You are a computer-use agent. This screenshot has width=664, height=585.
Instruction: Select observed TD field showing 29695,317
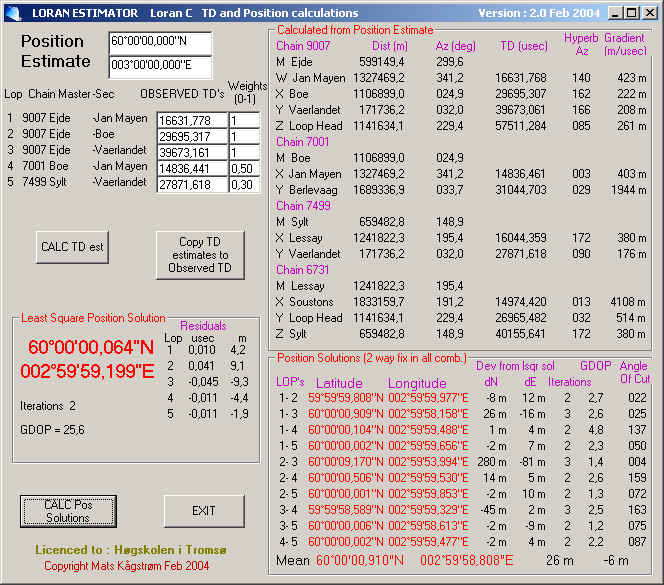191,136
